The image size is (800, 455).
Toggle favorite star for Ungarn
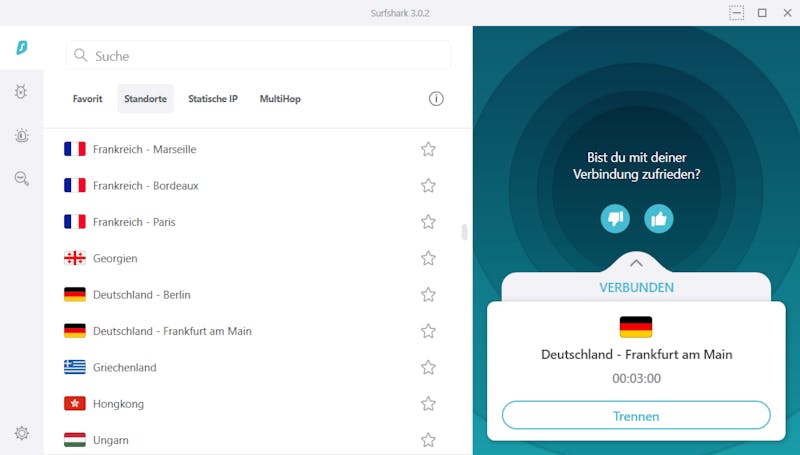click(428, 440)
